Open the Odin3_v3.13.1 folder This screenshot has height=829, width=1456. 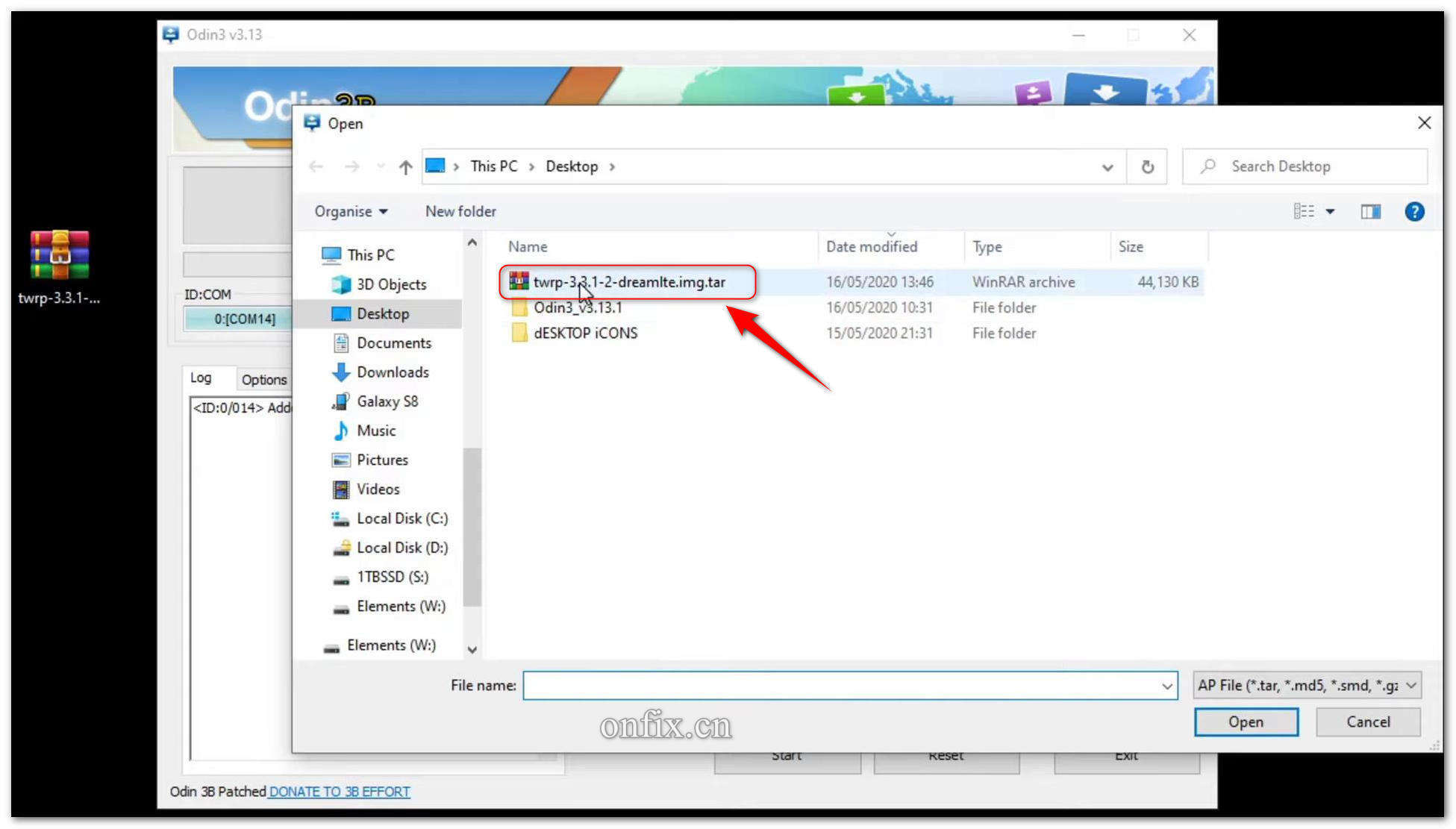click(577, 307)
